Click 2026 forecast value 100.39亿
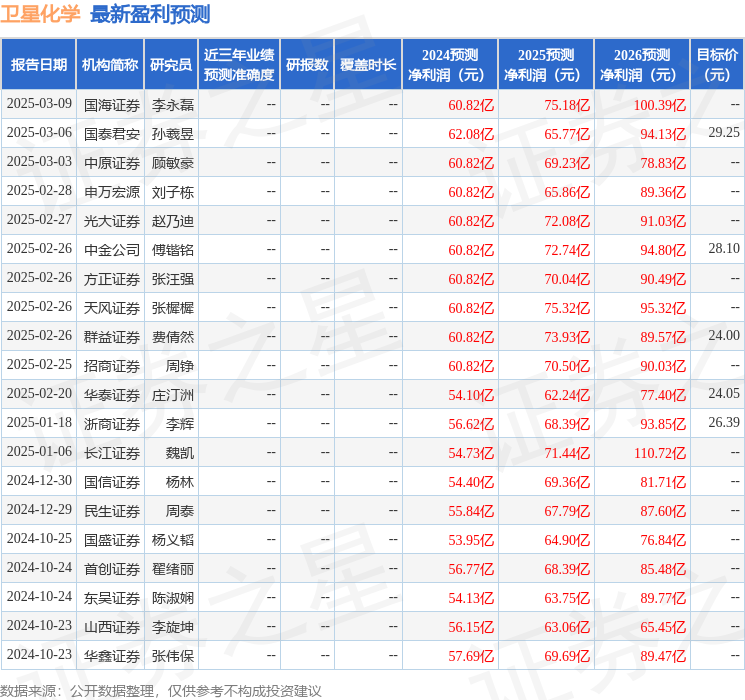Screen dimensions: 745x700 [x=659, y=105]
